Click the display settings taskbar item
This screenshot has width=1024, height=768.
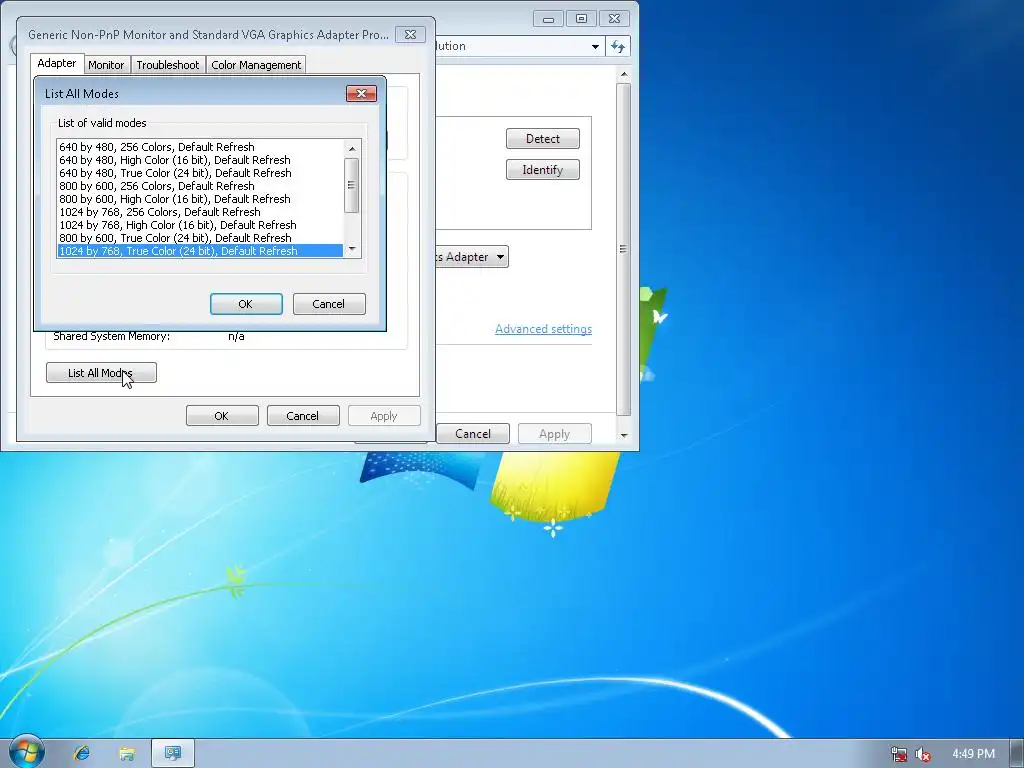click(x=173, y=754)
